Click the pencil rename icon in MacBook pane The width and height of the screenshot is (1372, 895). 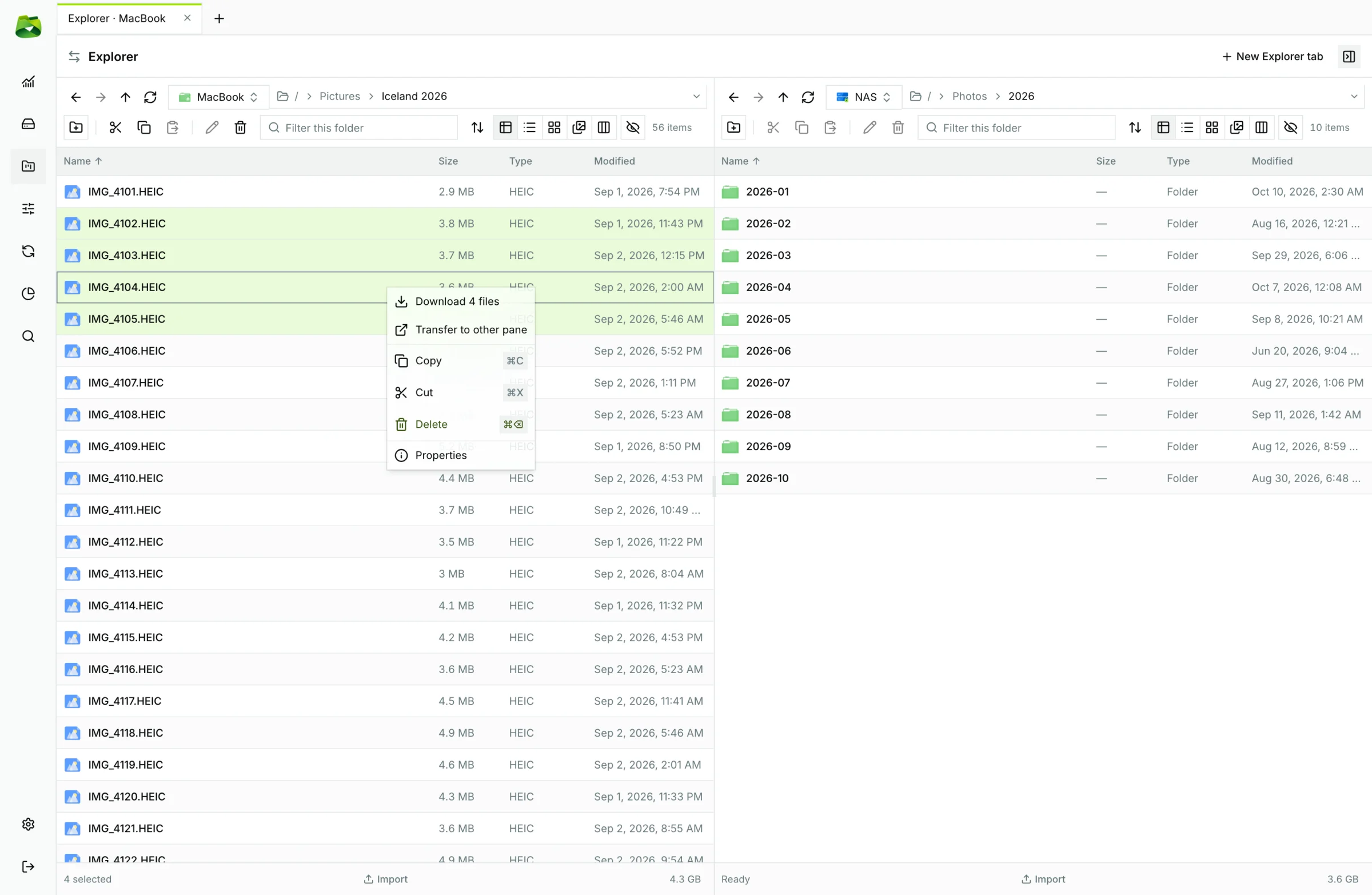click(x=212, y=128)
